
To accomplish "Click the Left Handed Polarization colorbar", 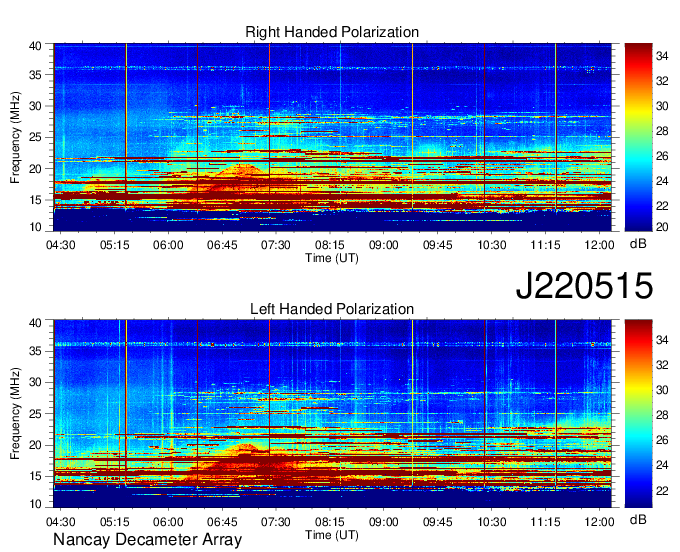I will 638,414.
